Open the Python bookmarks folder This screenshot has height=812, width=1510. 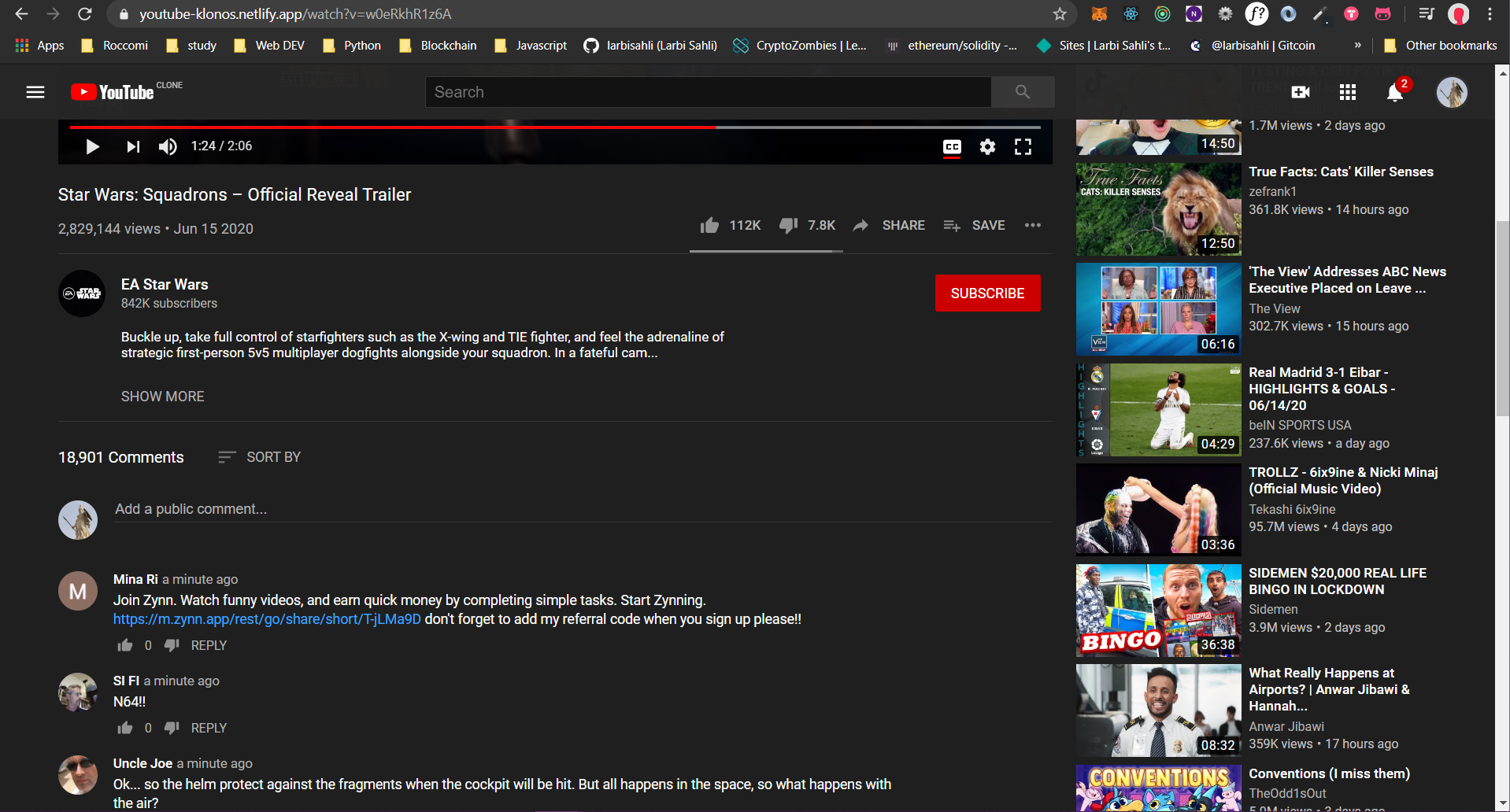coord(352,46)
